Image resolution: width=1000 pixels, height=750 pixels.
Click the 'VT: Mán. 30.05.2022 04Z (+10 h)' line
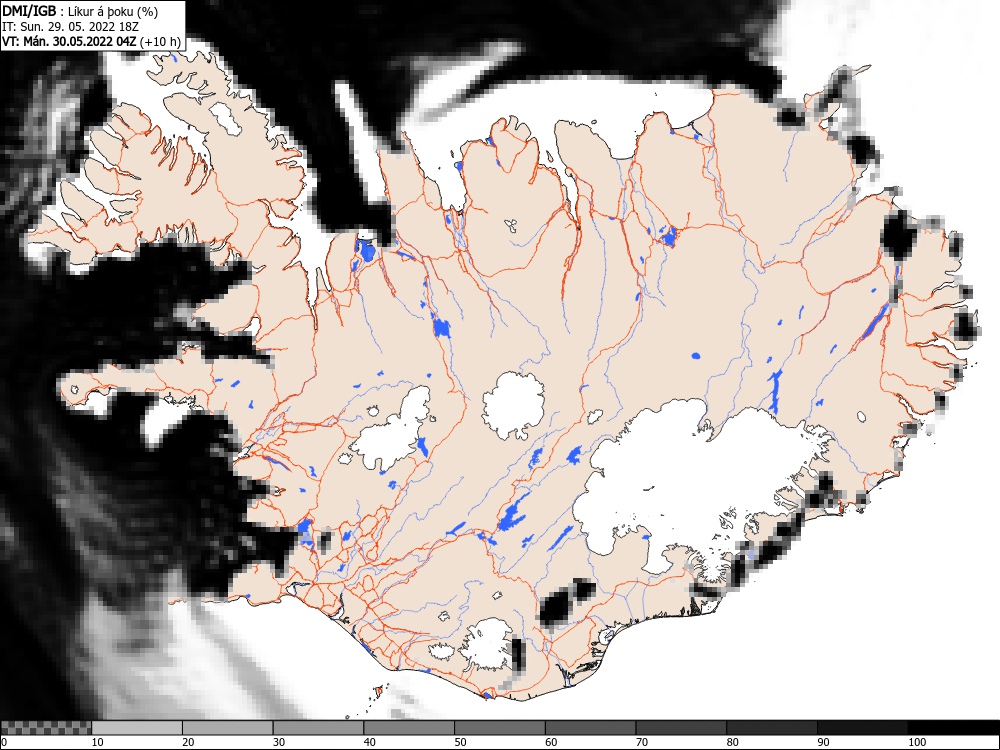(x=92, y=42)
